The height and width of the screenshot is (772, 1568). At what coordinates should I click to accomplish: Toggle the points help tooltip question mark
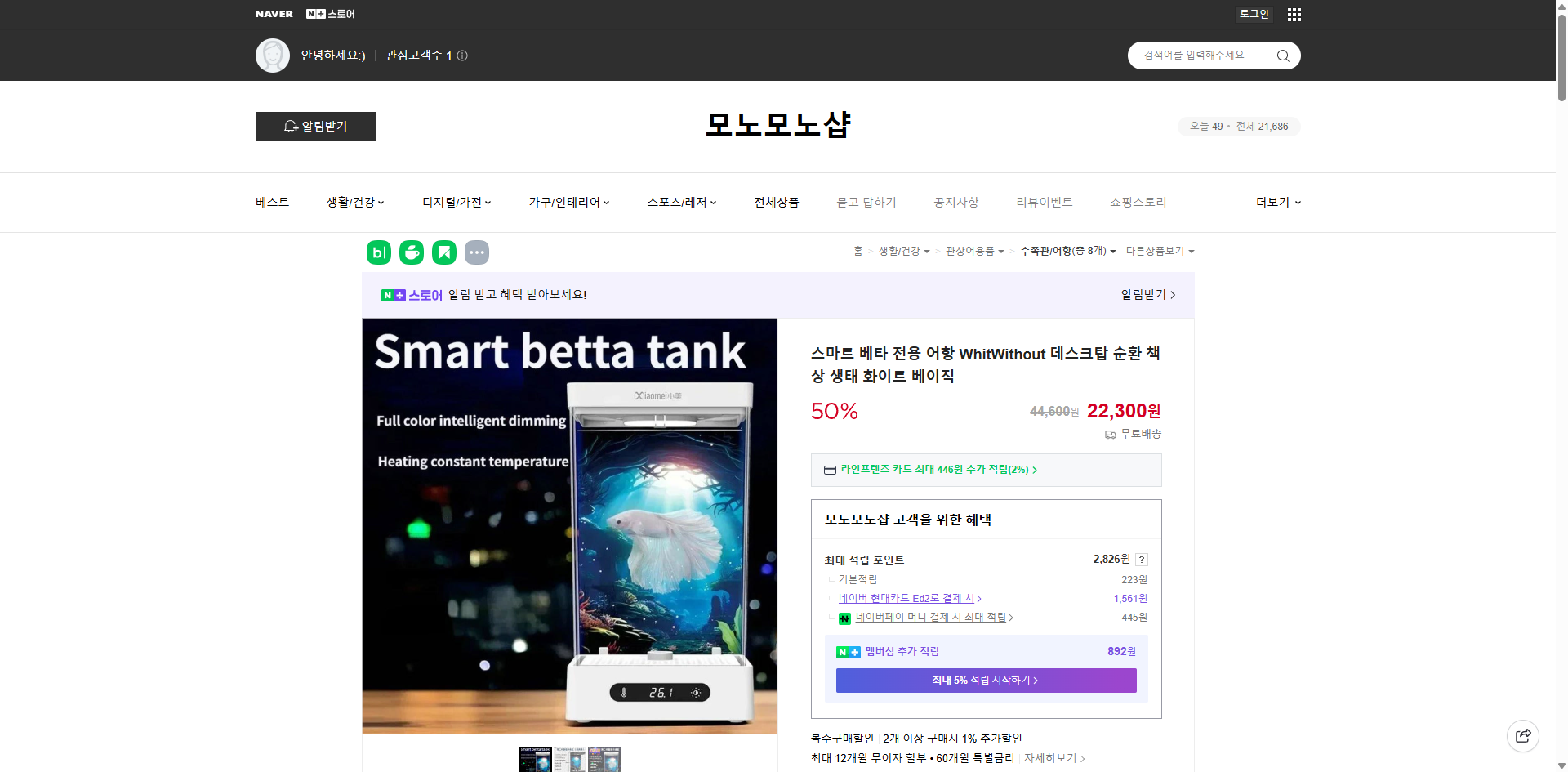[x=1141, y=559]
